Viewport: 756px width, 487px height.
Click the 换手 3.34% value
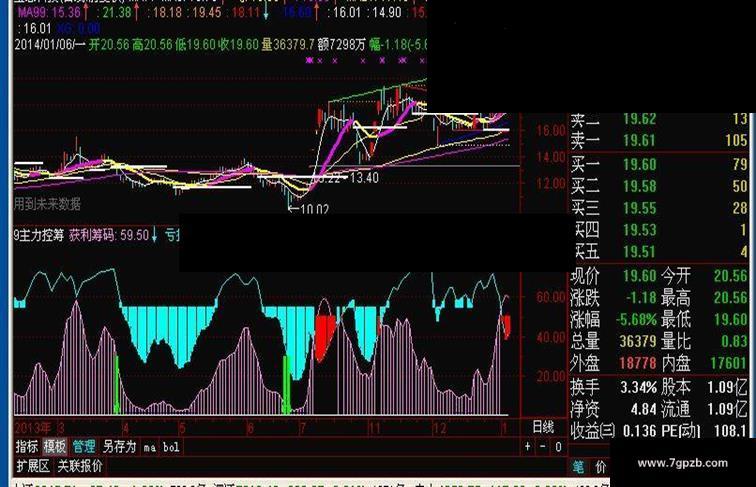pos(638,387)
